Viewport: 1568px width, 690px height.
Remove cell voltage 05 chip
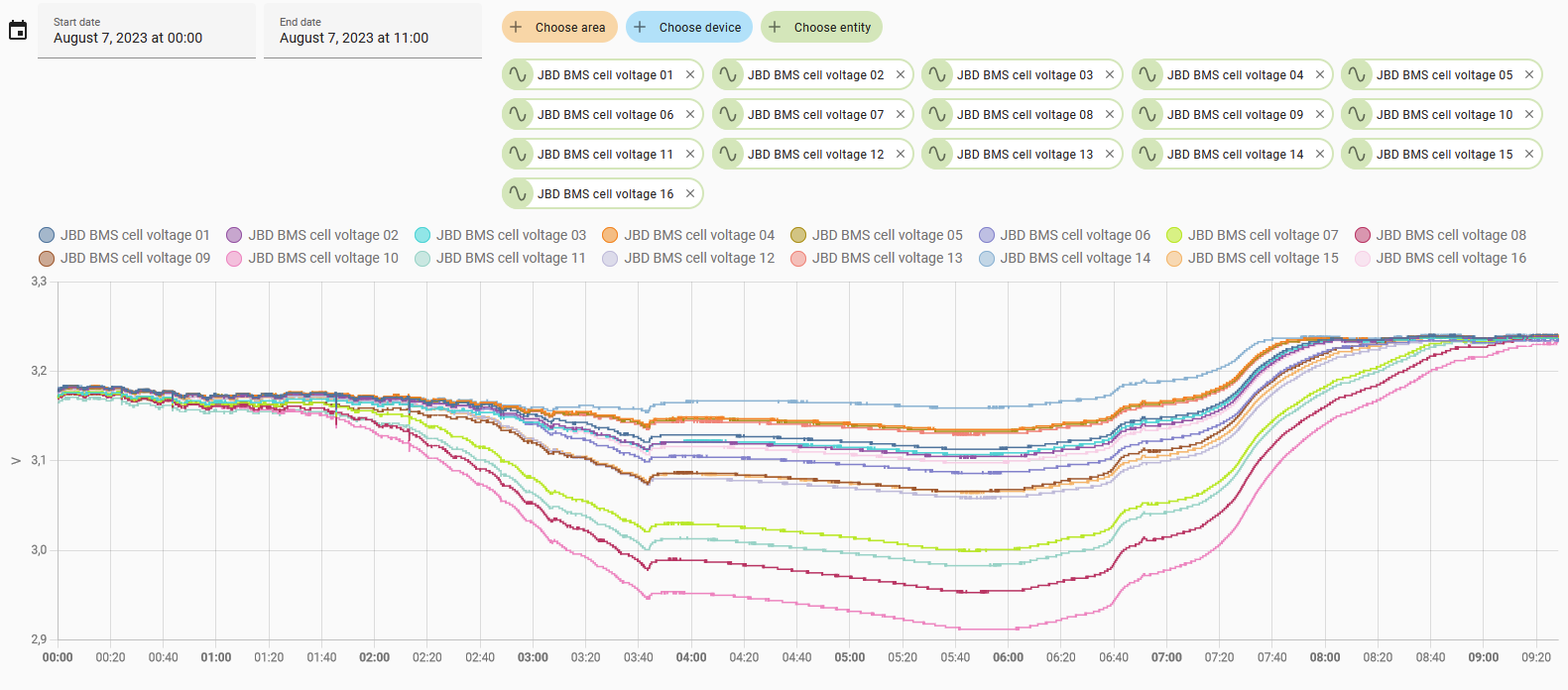click(x=1529, y=74)
